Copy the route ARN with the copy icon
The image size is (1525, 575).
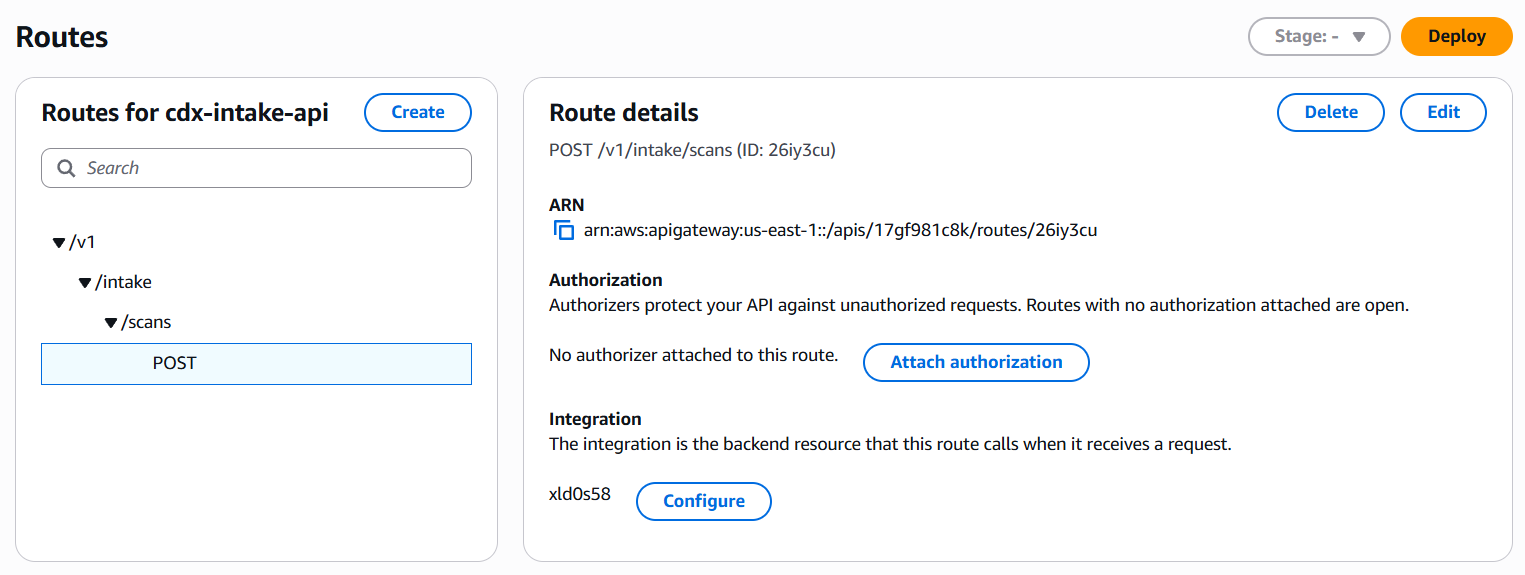point(564,231)
